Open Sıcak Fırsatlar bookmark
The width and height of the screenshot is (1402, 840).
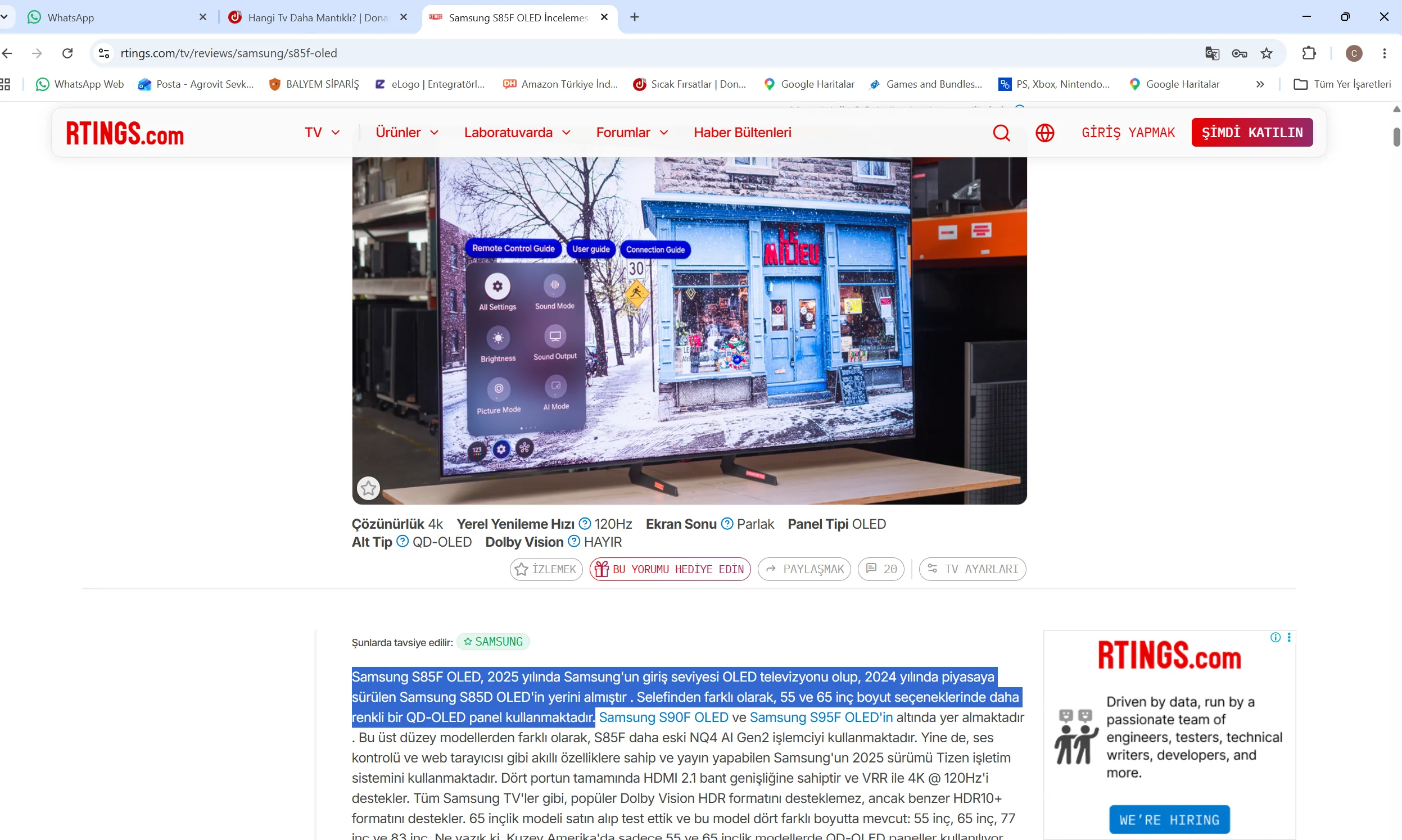[x=690, y=84]
